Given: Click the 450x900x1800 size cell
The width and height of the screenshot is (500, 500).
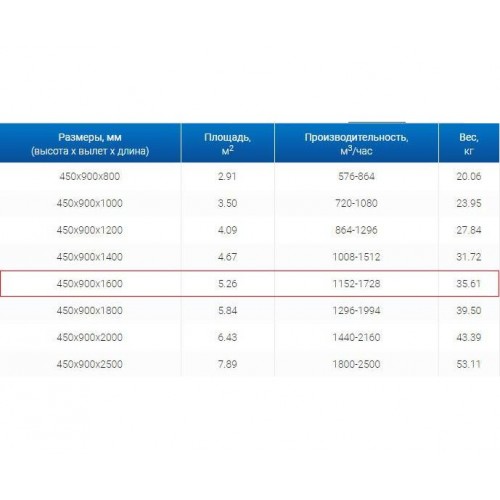Looking at the screenshot, I should point(90,310).
